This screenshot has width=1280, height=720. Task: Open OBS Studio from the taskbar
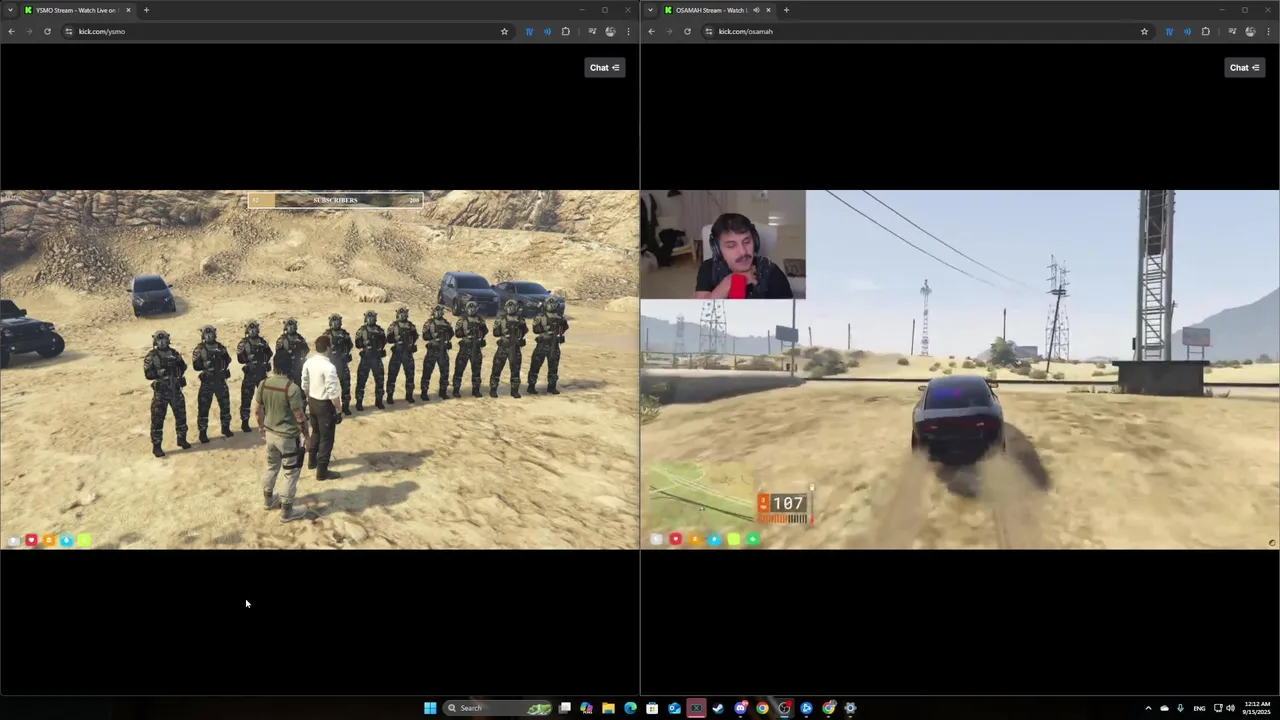784,708
